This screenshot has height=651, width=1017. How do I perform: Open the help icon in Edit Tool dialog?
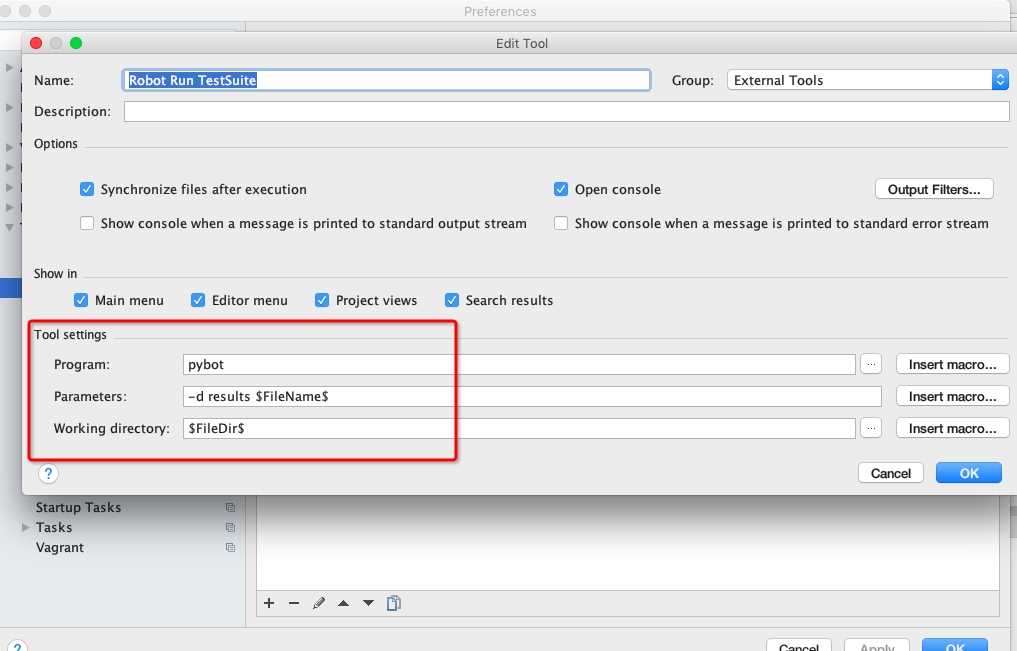(x=49, y=473)
